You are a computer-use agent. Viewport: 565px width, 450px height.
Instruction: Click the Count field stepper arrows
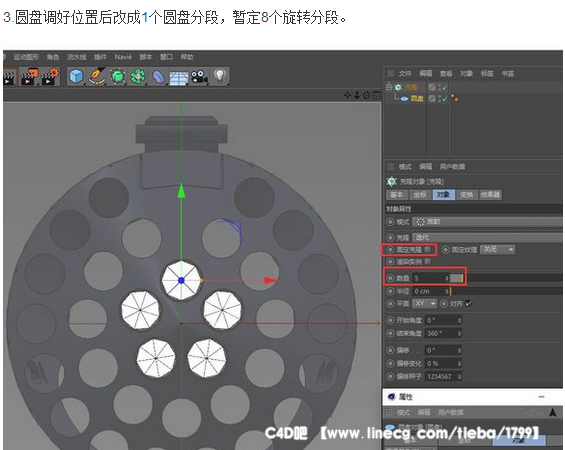[447, 278]
